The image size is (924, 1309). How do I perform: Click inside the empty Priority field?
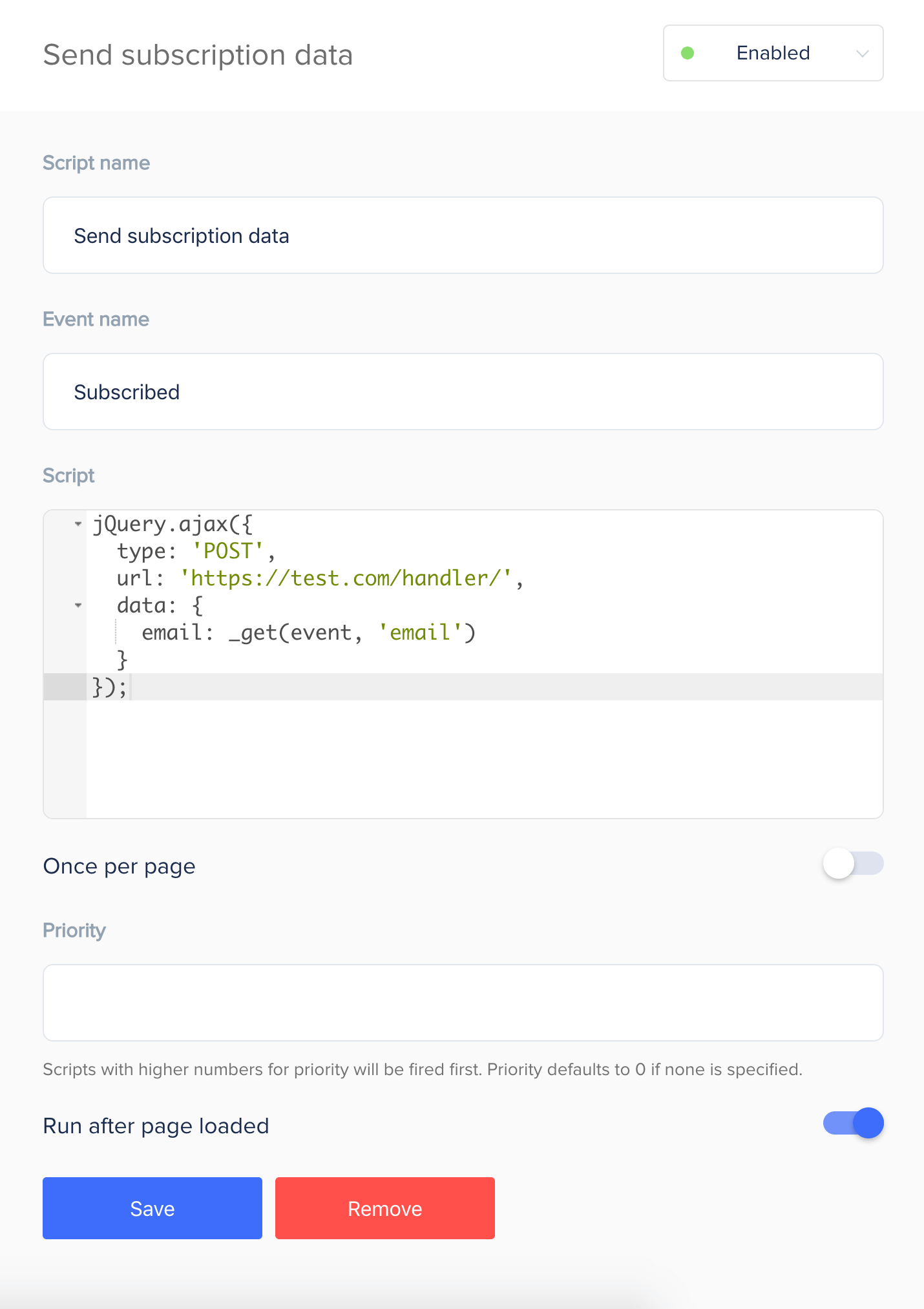[x=463, y=1003]
